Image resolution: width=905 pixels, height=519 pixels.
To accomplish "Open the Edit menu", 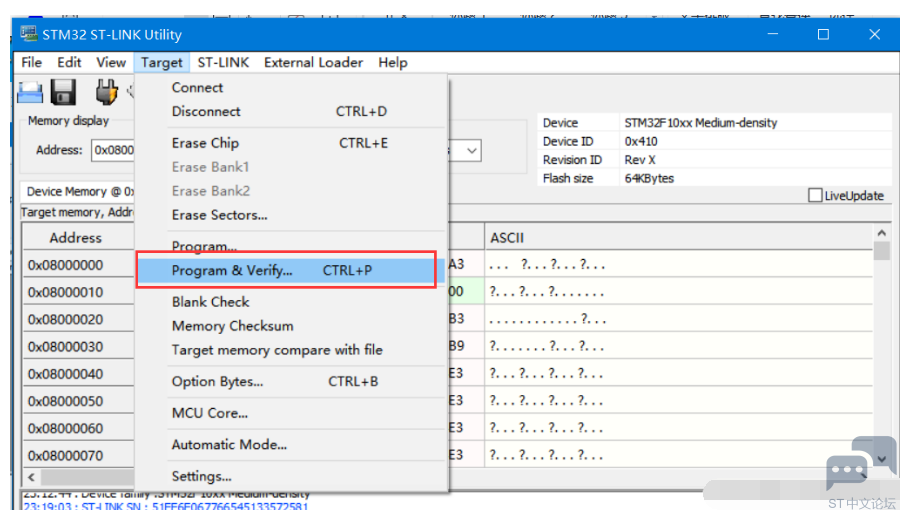I will click(x=69, y=62).
